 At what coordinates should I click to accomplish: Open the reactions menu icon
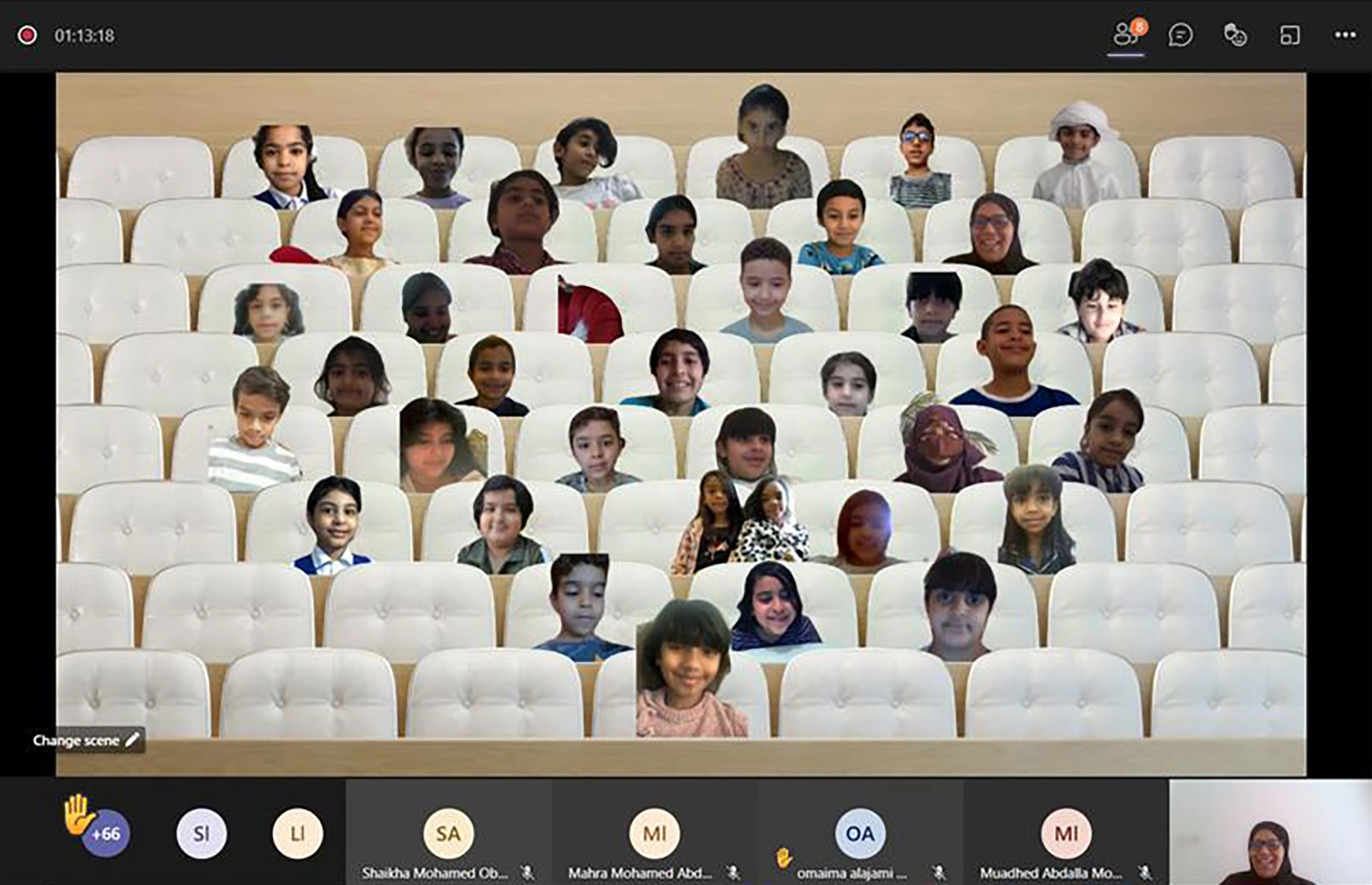pos(1235,35)
